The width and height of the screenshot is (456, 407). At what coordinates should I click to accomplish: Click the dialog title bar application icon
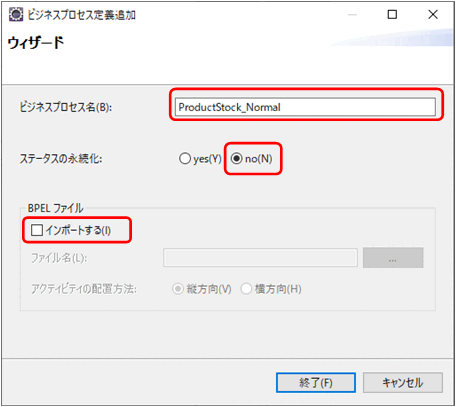click(16, 15)
